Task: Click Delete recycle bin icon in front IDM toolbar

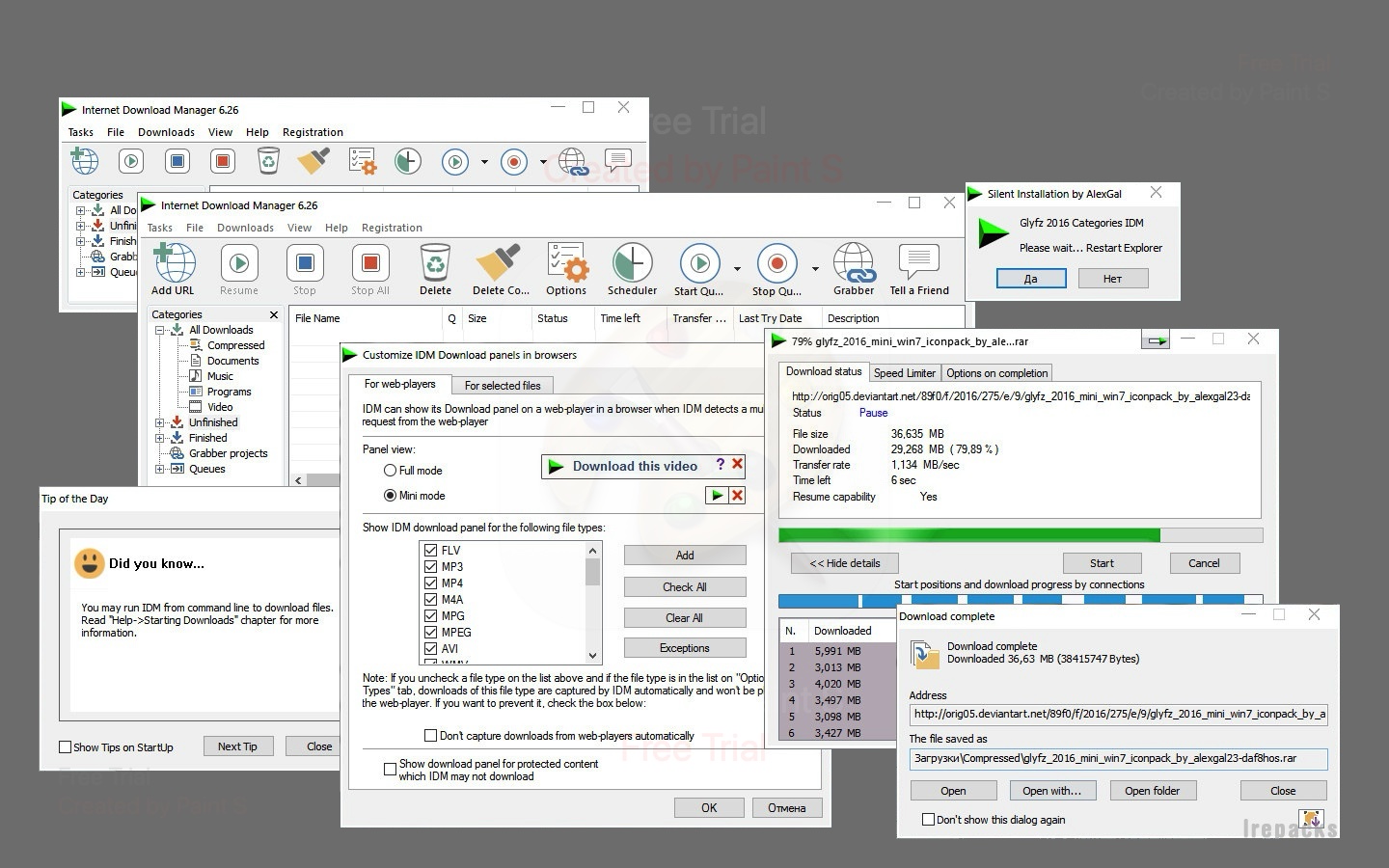Action: 435,262
